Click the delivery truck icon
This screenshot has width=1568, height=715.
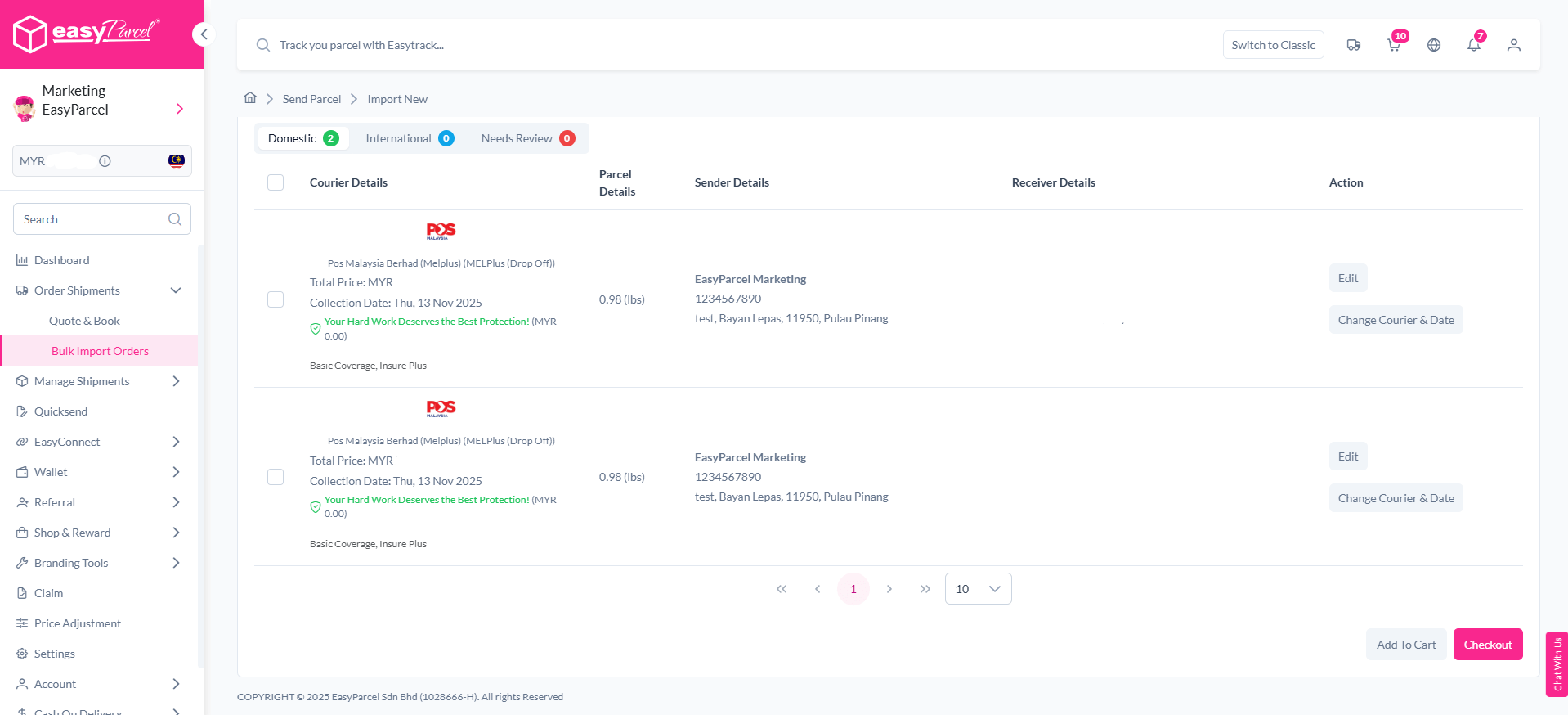[1354, 45]
